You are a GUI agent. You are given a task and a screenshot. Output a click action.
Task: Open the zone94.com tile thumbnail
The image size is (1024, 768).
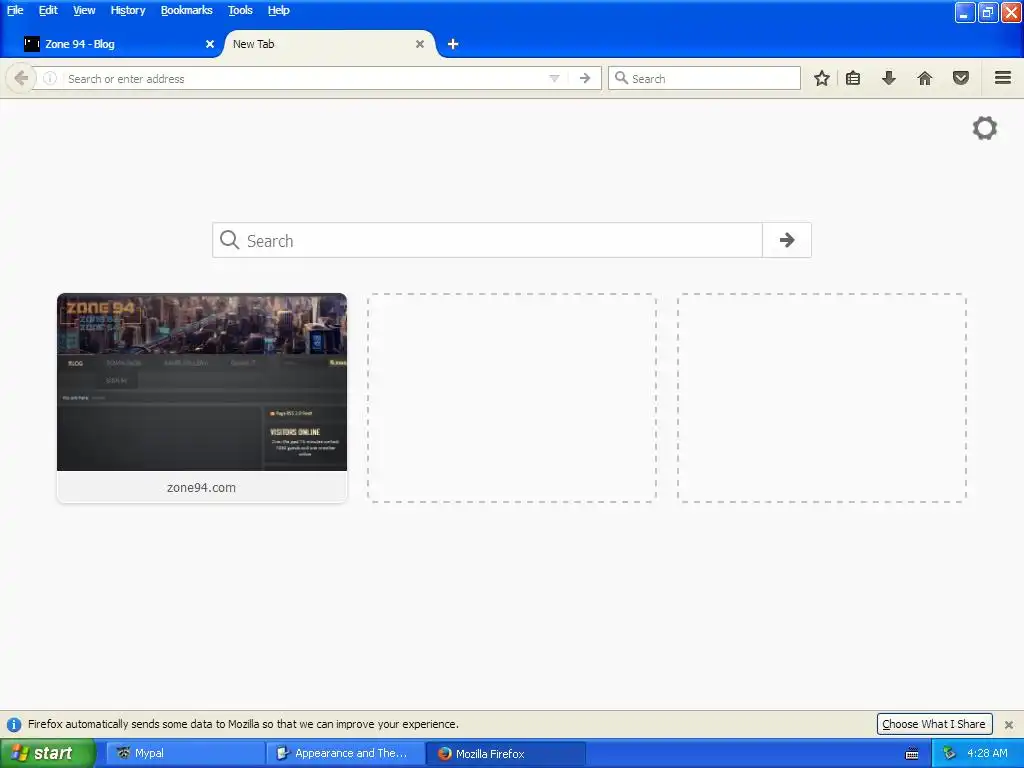202,382
